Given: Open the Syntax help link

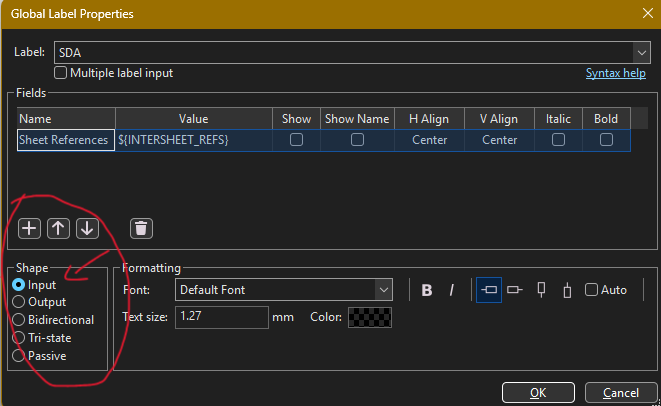Looking at the screenshot, I should click(615, 73).
